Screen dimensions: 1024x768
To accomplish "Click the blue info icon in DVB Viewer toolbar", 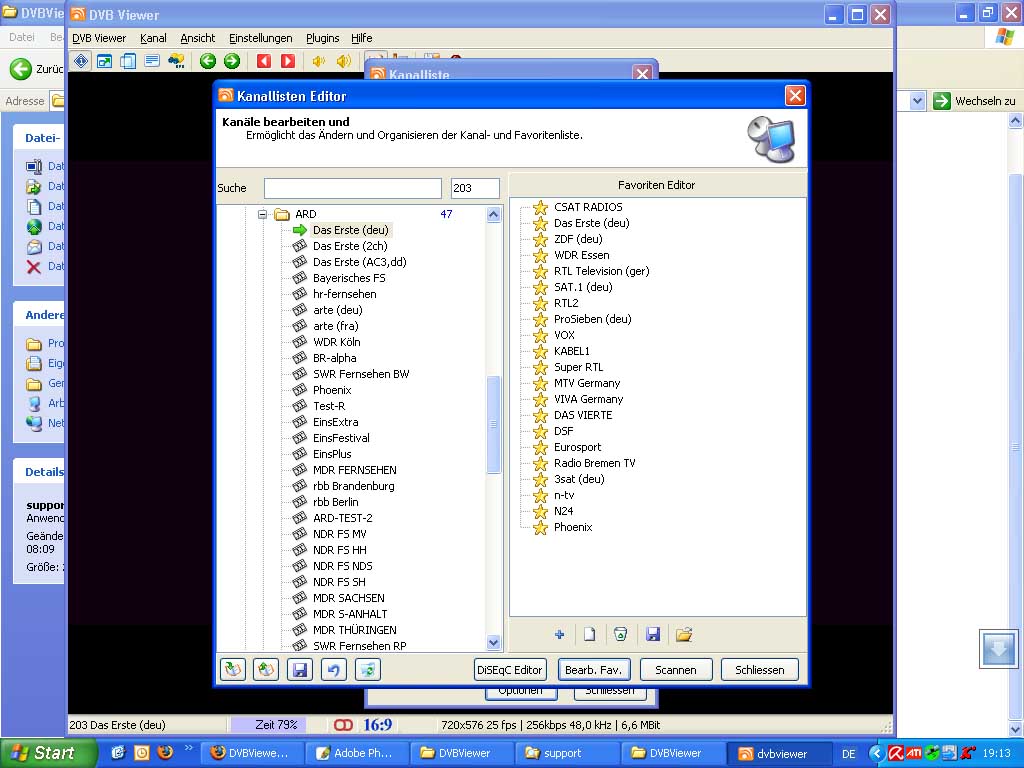I will coord(81,62).
